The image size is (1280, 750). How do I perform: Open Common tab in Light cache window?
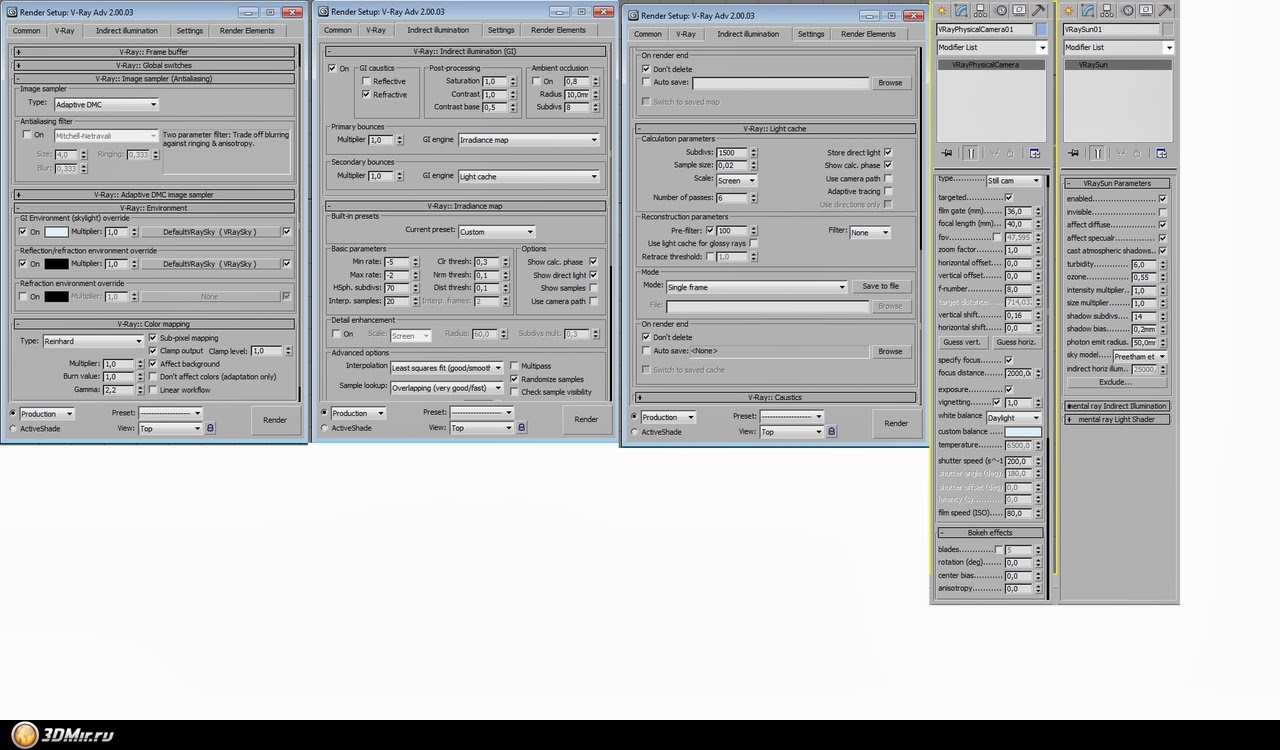[648, 34]
